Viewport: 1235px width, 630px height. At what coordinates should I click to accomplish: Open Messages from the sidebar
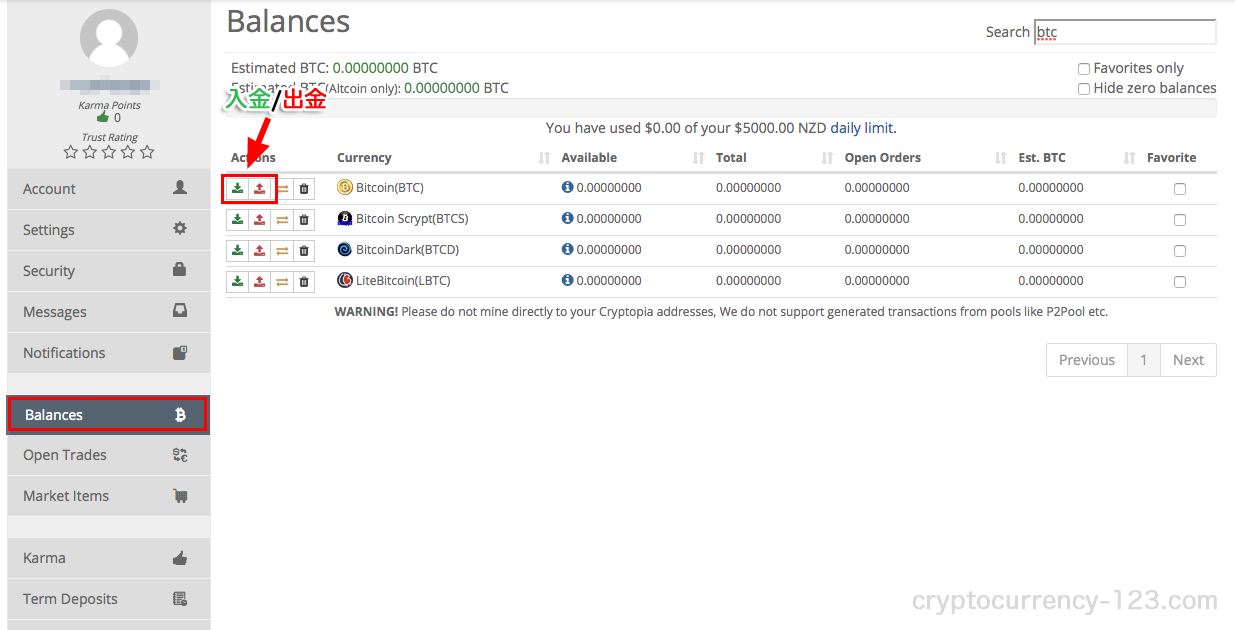108,312
